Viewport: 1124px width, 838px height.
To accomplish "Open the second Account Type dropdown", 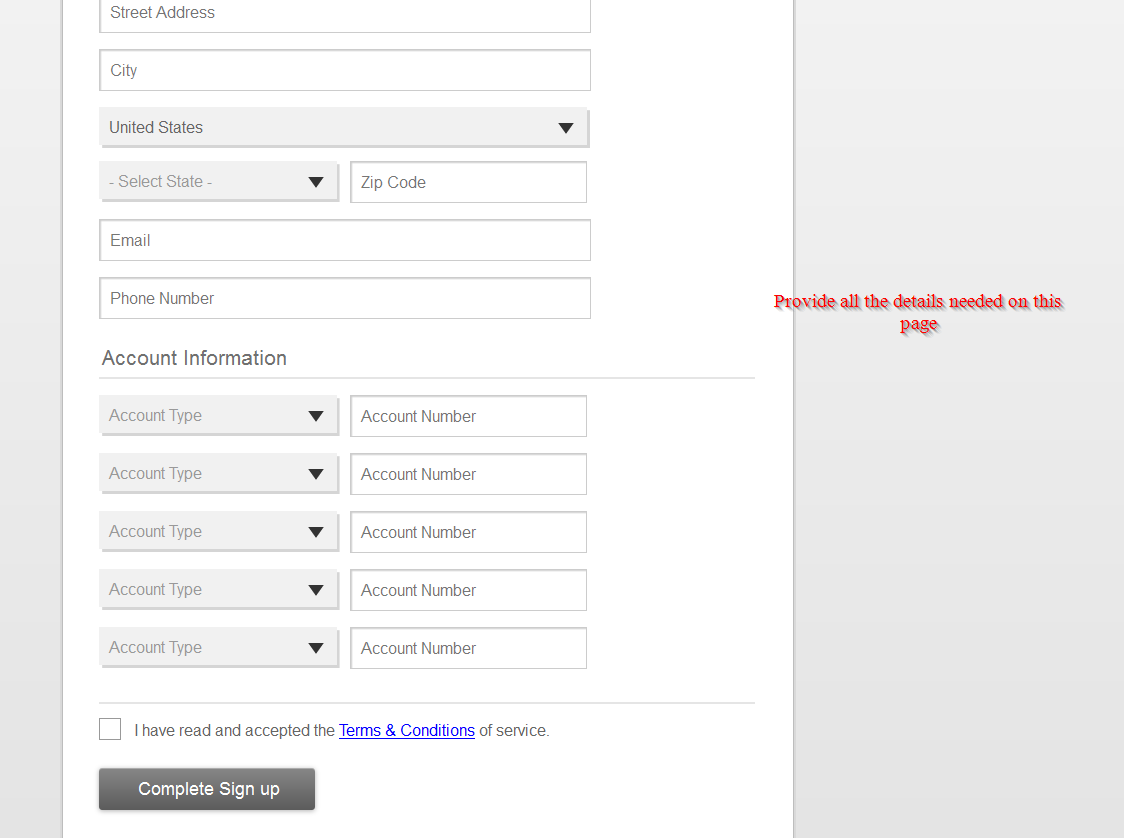I will [219, 474].
